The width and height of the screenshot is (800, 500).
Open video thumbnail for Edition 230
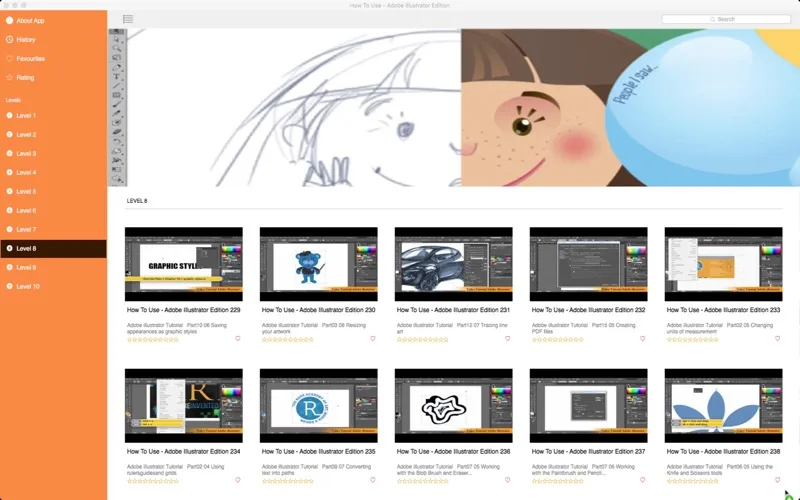[319, 264]
